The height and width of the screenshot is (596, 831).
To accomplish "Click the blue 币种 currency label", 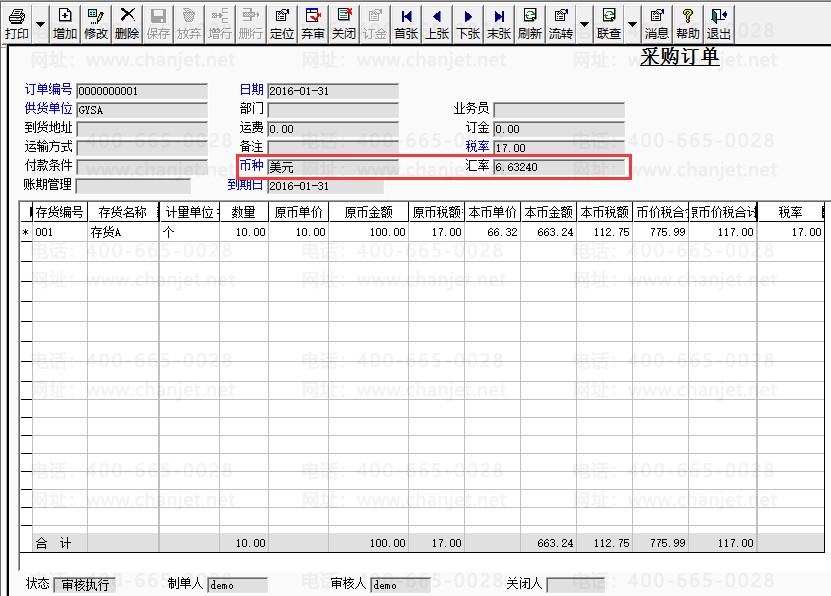I will pos(250,166).
